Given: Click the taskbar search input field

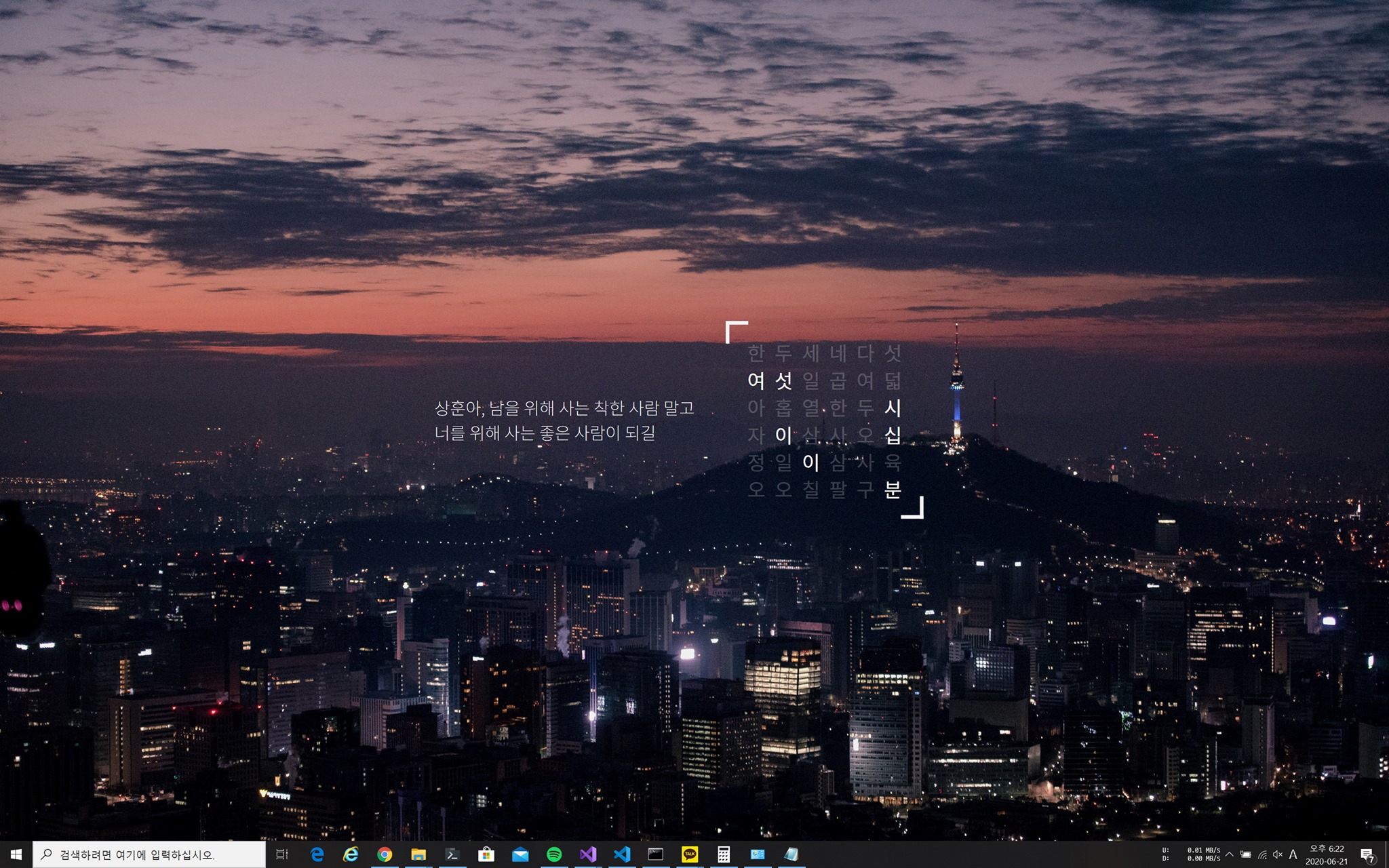Looking at the screenshot, I should click(149, 854).
